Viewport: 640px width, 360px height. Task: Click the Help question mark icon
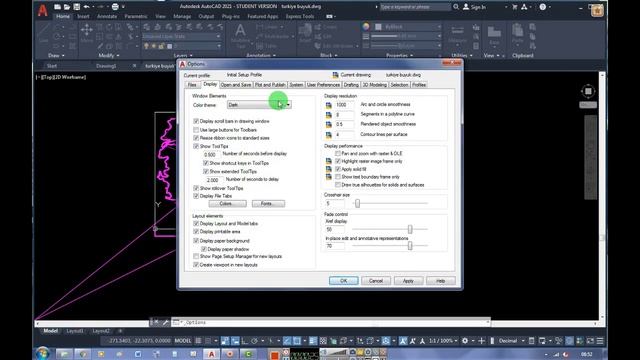(x=542, y=7)
